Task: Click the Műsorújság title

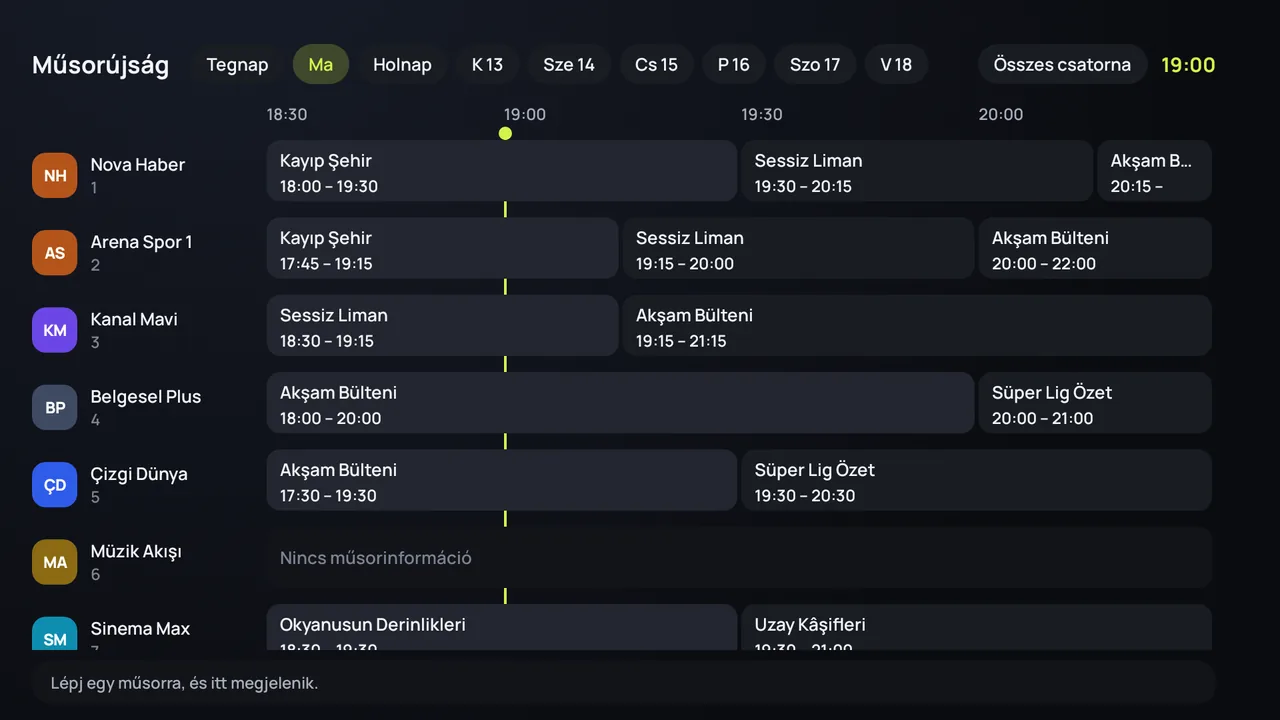Action: 101,65
